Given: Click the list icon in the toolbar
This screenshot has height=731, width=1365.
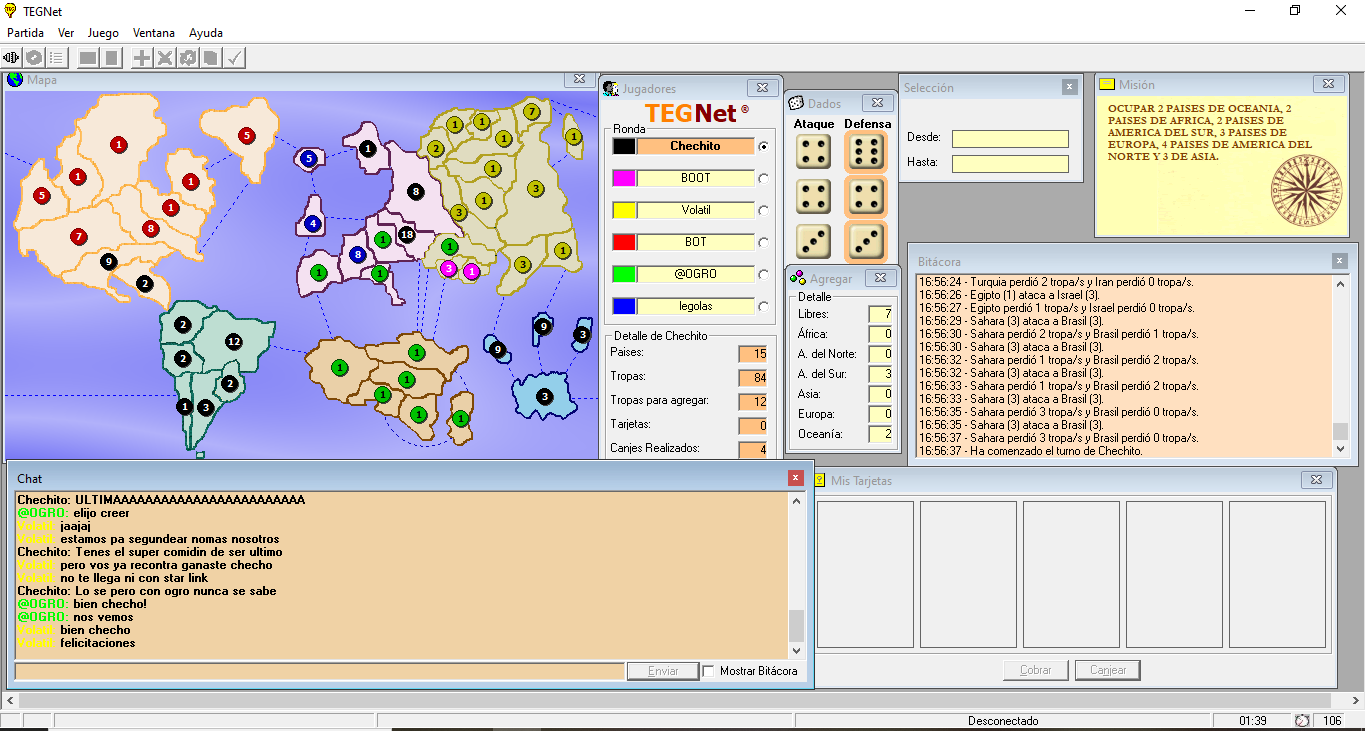Looking at the screenshot, I should tap(57, 58).
